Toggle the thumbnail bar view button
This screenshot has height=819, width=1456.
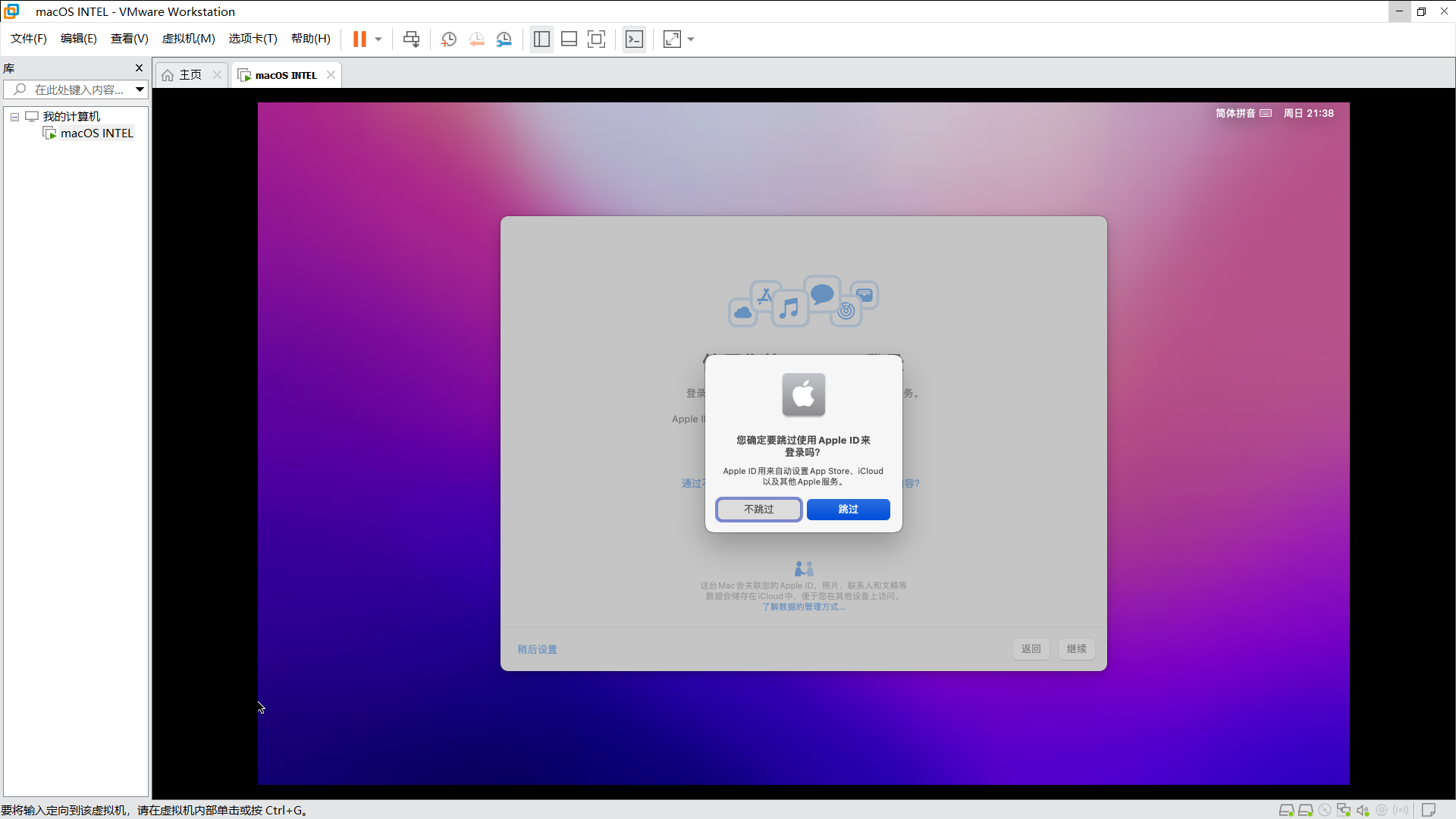[570, 39]
